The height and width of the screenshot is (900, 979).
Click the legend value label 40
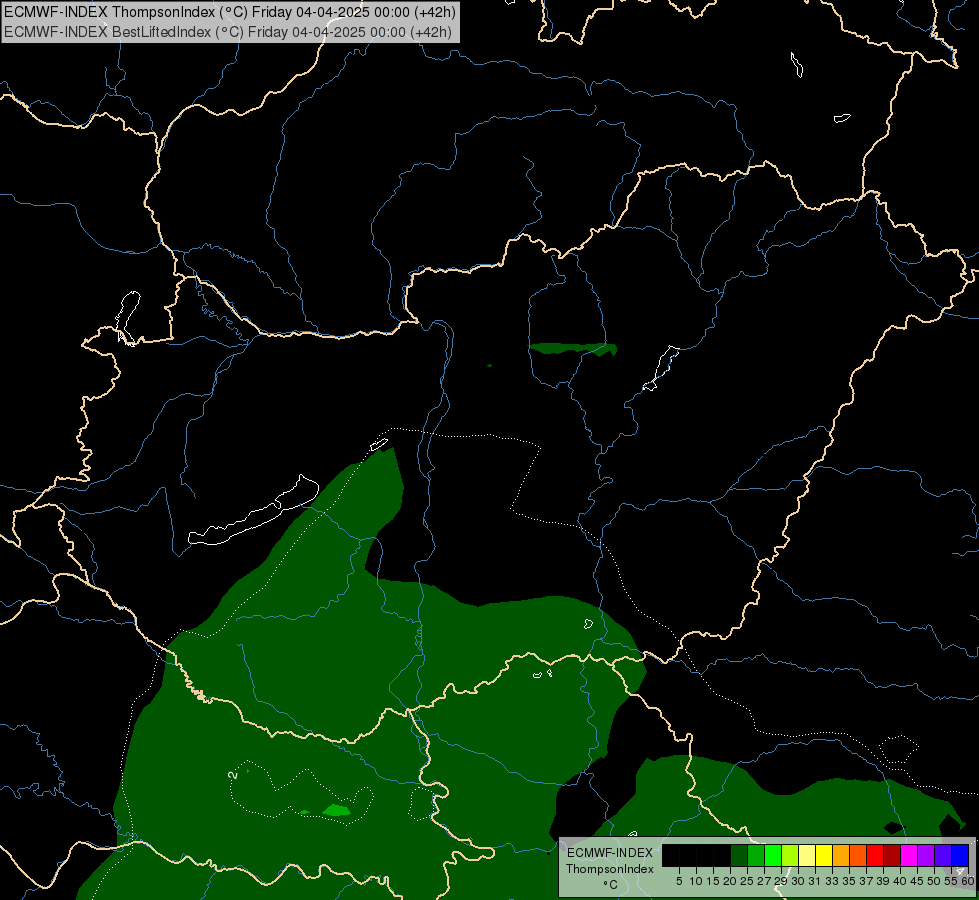[x=900, y=881]
